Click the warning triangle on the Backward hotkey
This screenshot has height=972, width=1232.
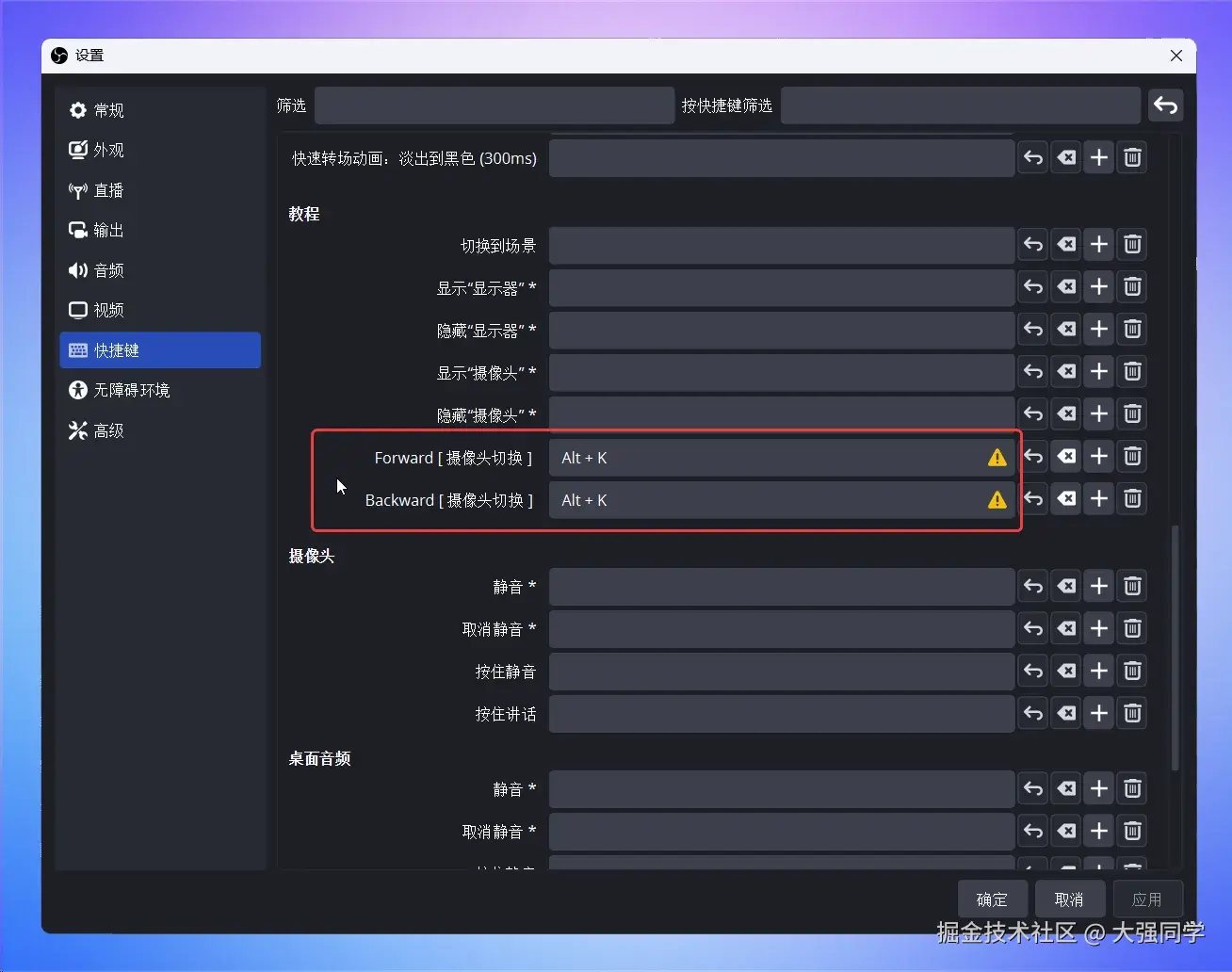[997, 500]
